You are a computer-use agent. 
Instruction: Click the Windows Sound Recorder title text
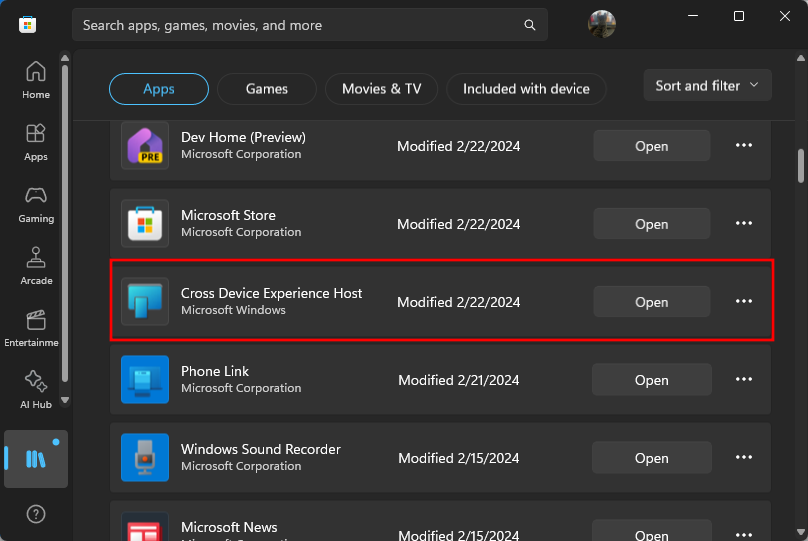pos(261,449)
